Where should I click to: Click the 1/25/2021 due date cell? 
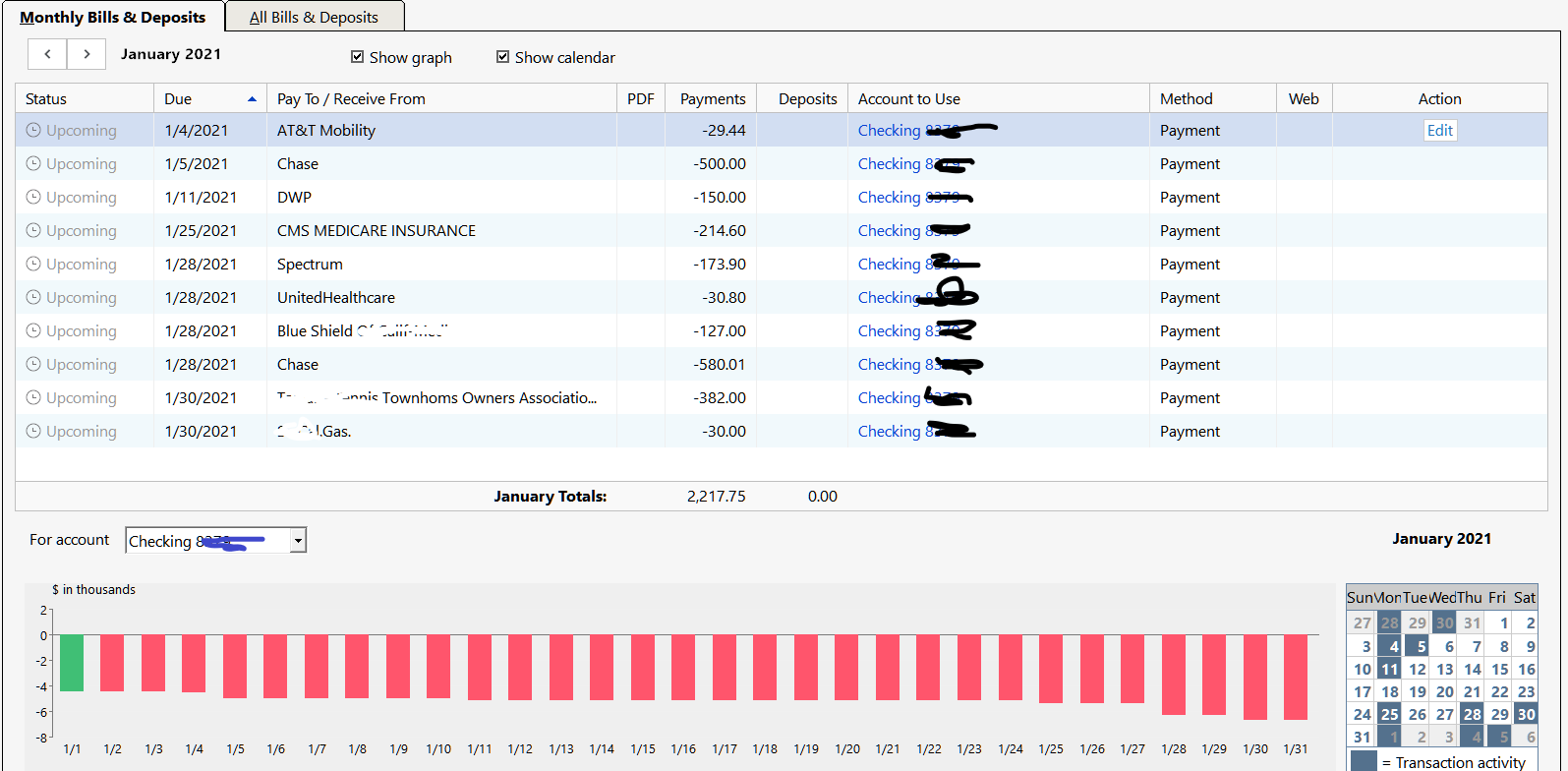click(201, 230)
